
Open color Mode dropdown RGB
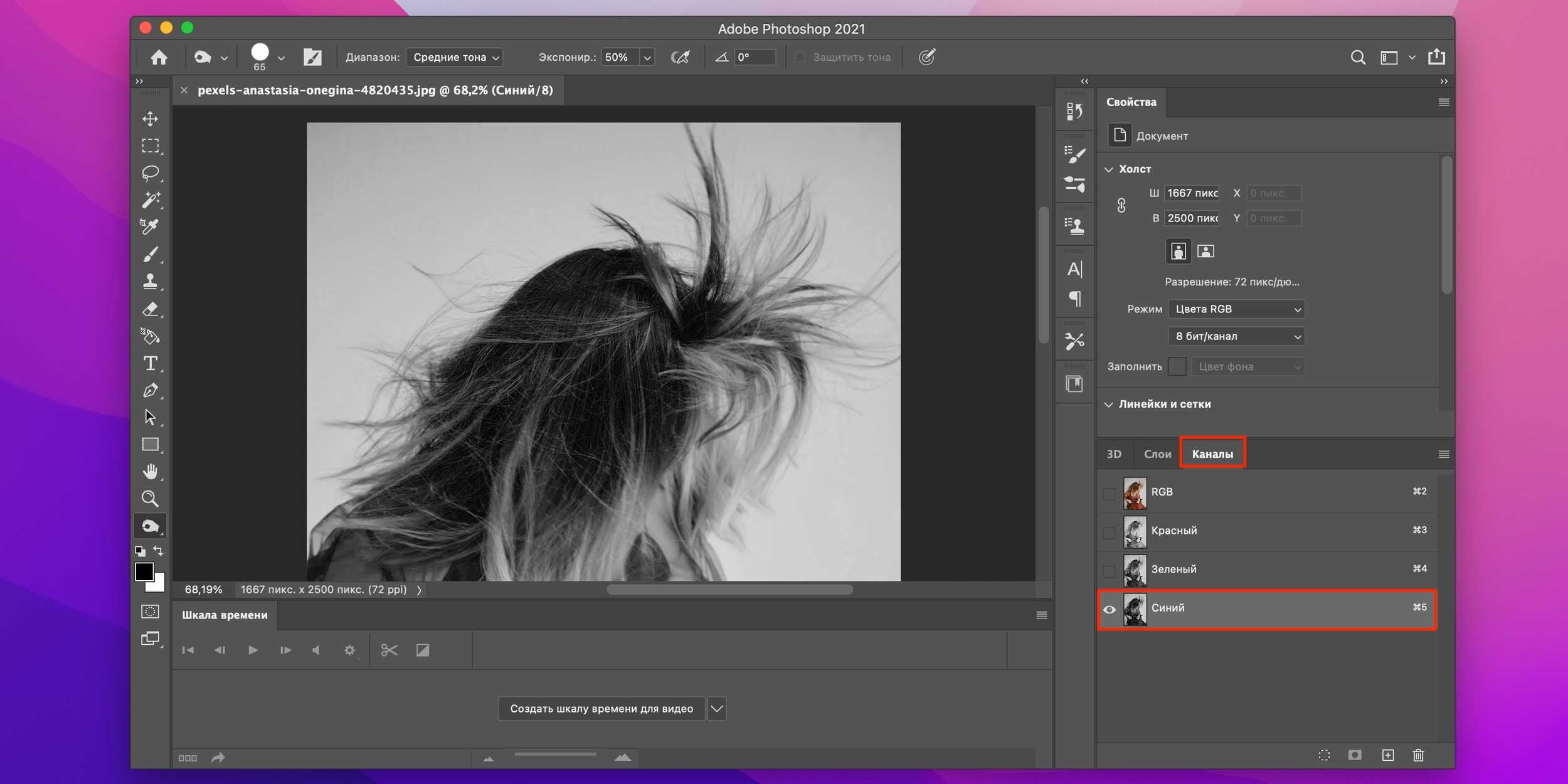[1236, 309]
